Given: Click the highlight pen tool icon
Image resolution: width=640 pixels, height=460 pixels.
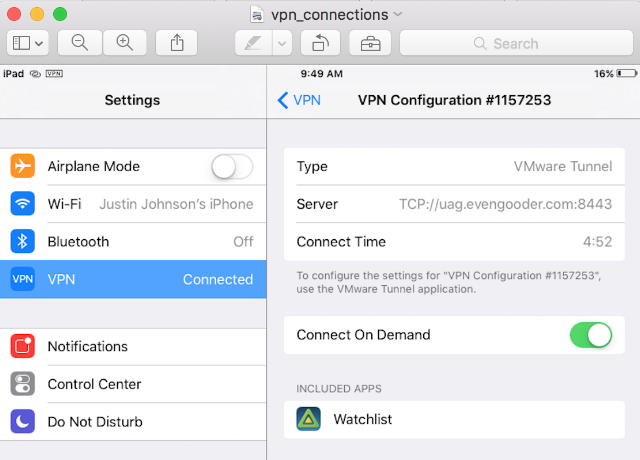Looking at the screenshot, I should (x=253, y=43).
